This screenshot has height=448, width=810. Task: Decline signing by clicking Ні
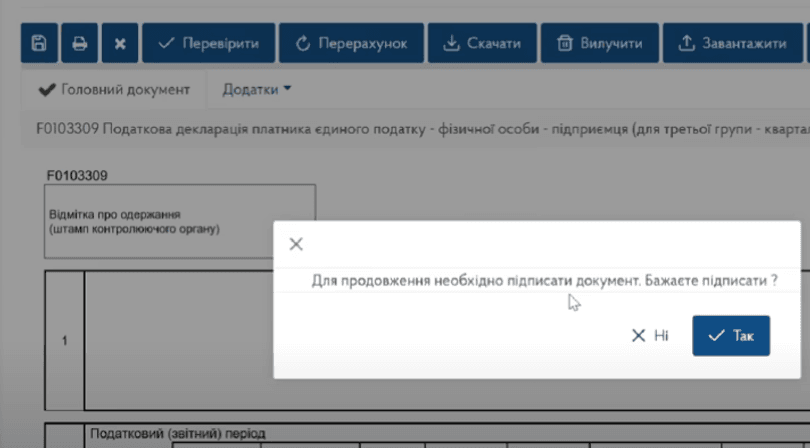tap(650, 336)
